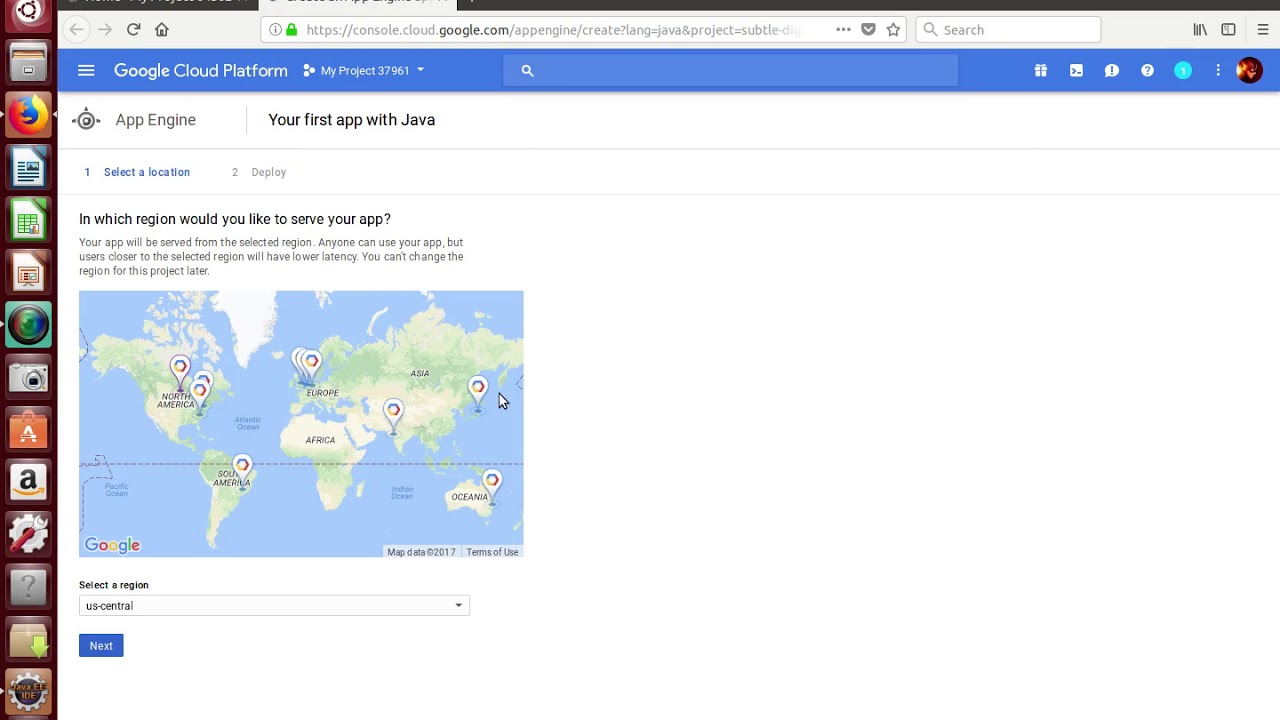Switch to step 1 Select a location

tap(137, 172)
